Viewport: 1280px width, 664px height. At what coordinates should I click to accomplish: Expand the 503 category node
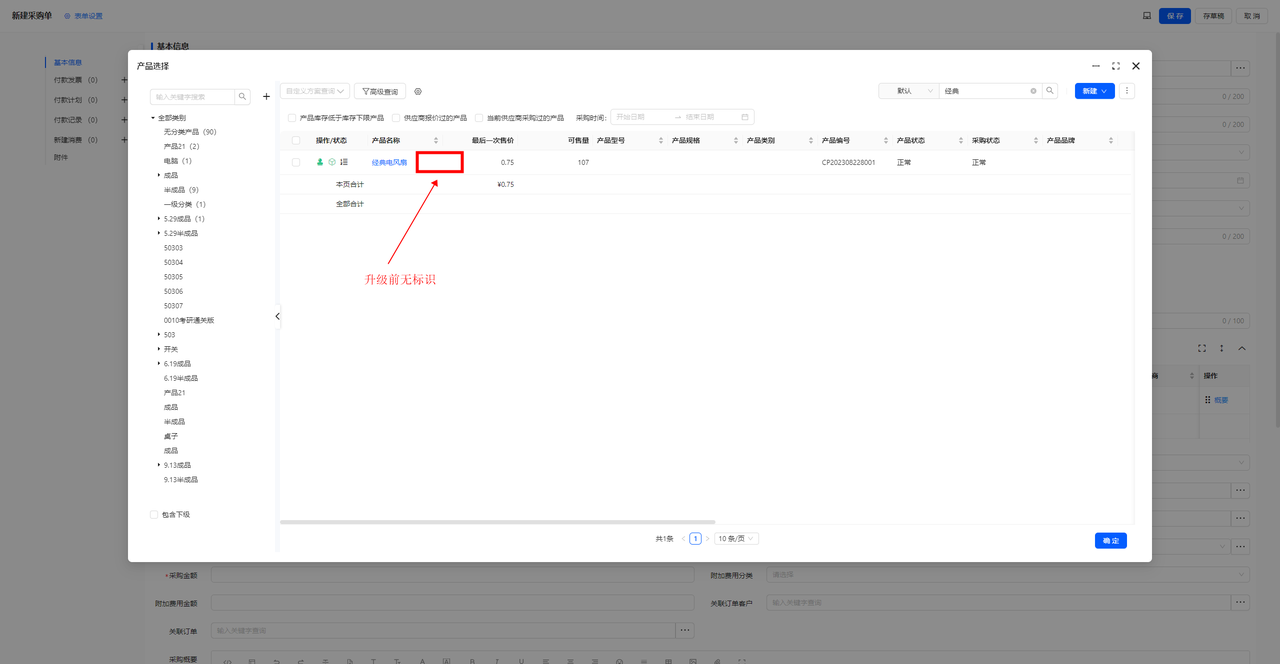(x=159, y=335)
